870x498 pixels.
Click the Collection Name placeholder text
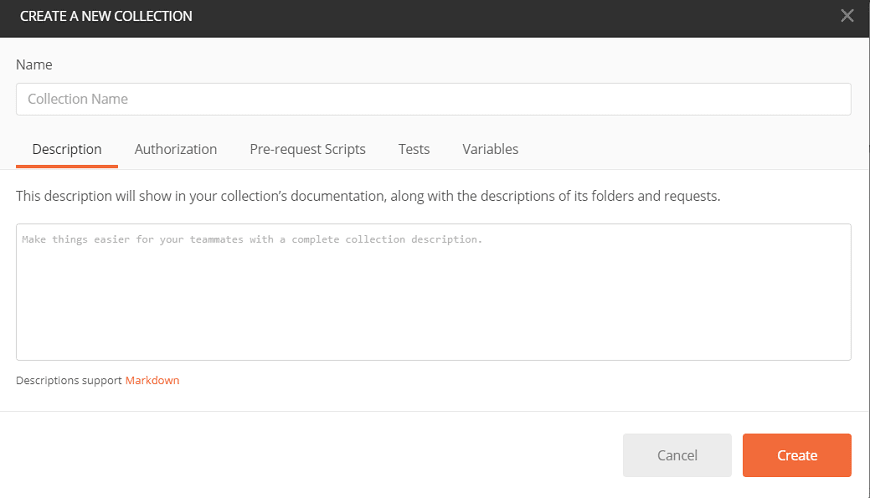(x=78, y=99)
